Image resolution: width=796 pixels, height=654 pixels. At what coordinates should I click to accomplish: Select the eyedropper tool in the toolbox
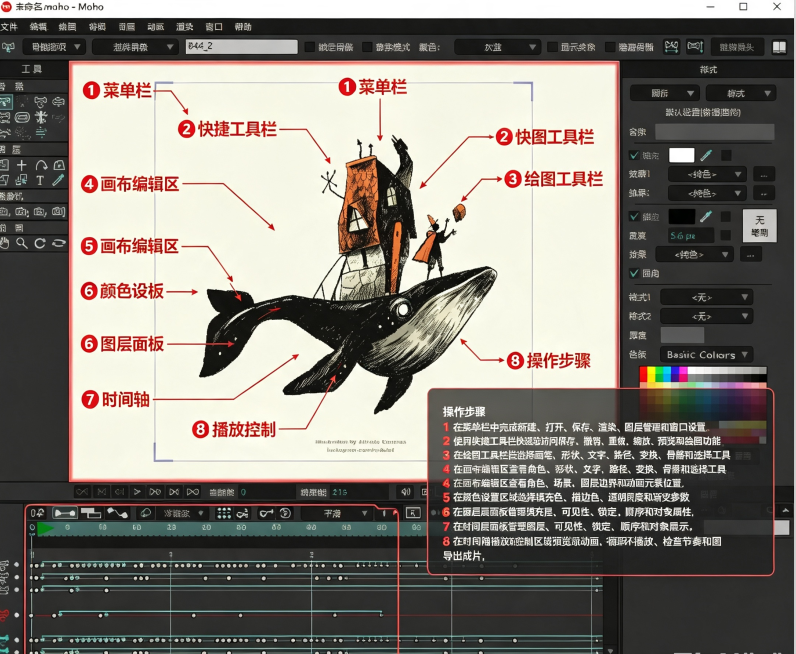point(58,180)
